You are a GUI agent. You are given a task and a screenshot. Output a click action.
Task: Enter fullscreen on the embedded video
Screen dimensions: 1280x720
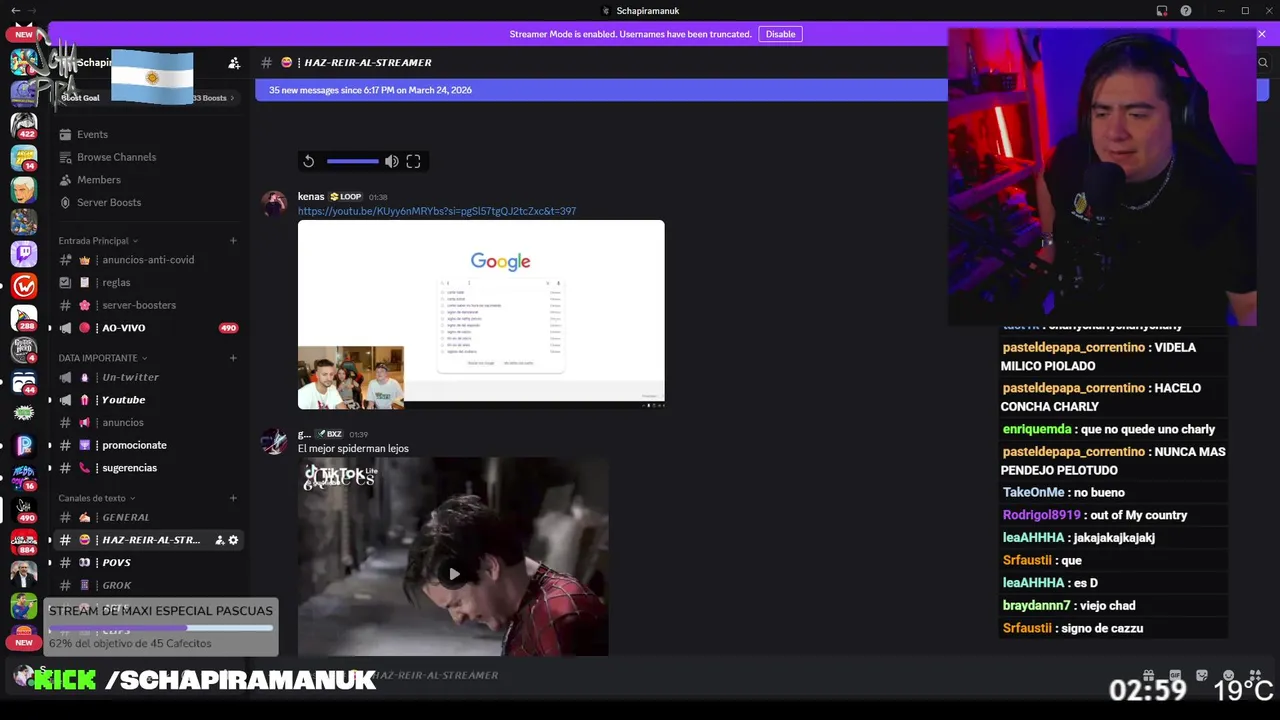pos(413,161)
